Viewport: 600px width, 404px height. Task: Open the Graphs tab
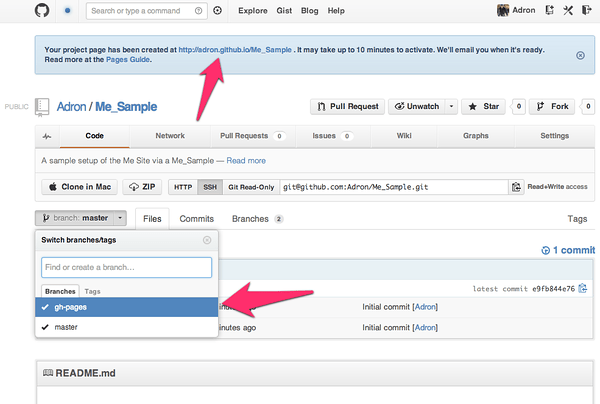(x=476, y=136)
